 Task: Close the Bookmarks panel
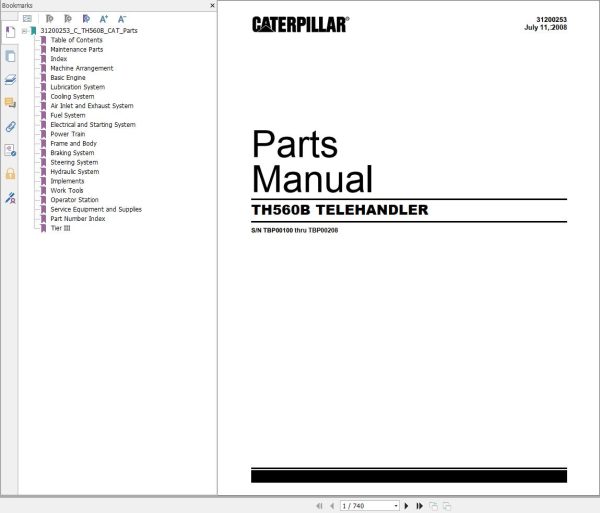pos(212,6)
